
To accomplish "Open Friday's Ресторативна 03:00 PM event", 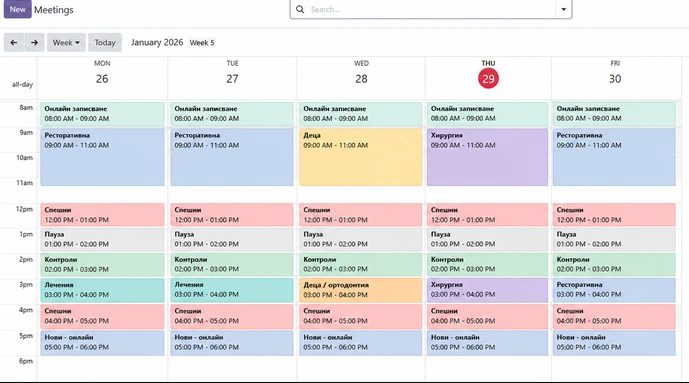I will [x=614, y=290].
